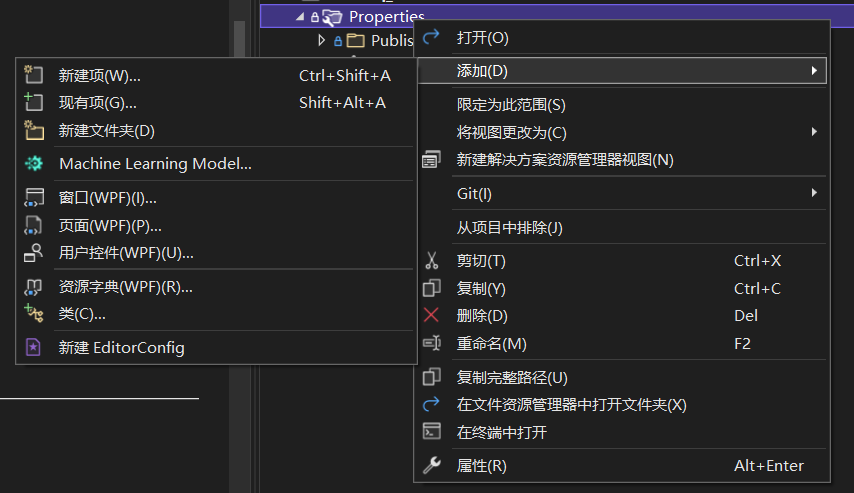
Task: Click the wrench icon beside 属性(R)
Action: pyautogui.click(x=431, y=465)
